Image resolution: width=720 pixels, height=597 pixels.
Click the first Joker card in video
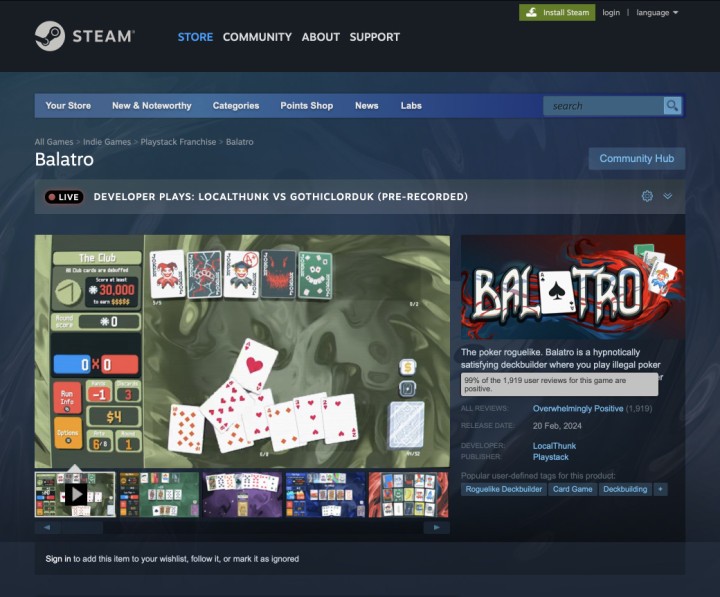(167, 274)
